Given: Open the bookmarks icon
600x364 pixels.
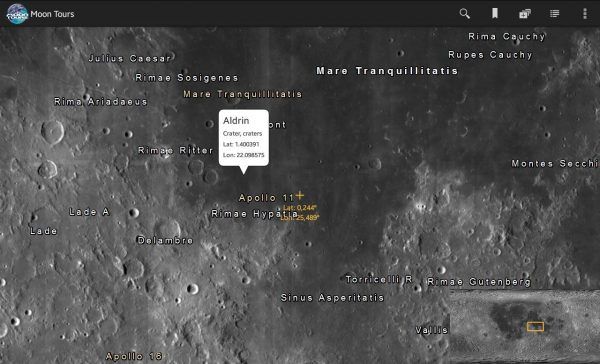Looking at the screenshot, I should pos(495,14).
